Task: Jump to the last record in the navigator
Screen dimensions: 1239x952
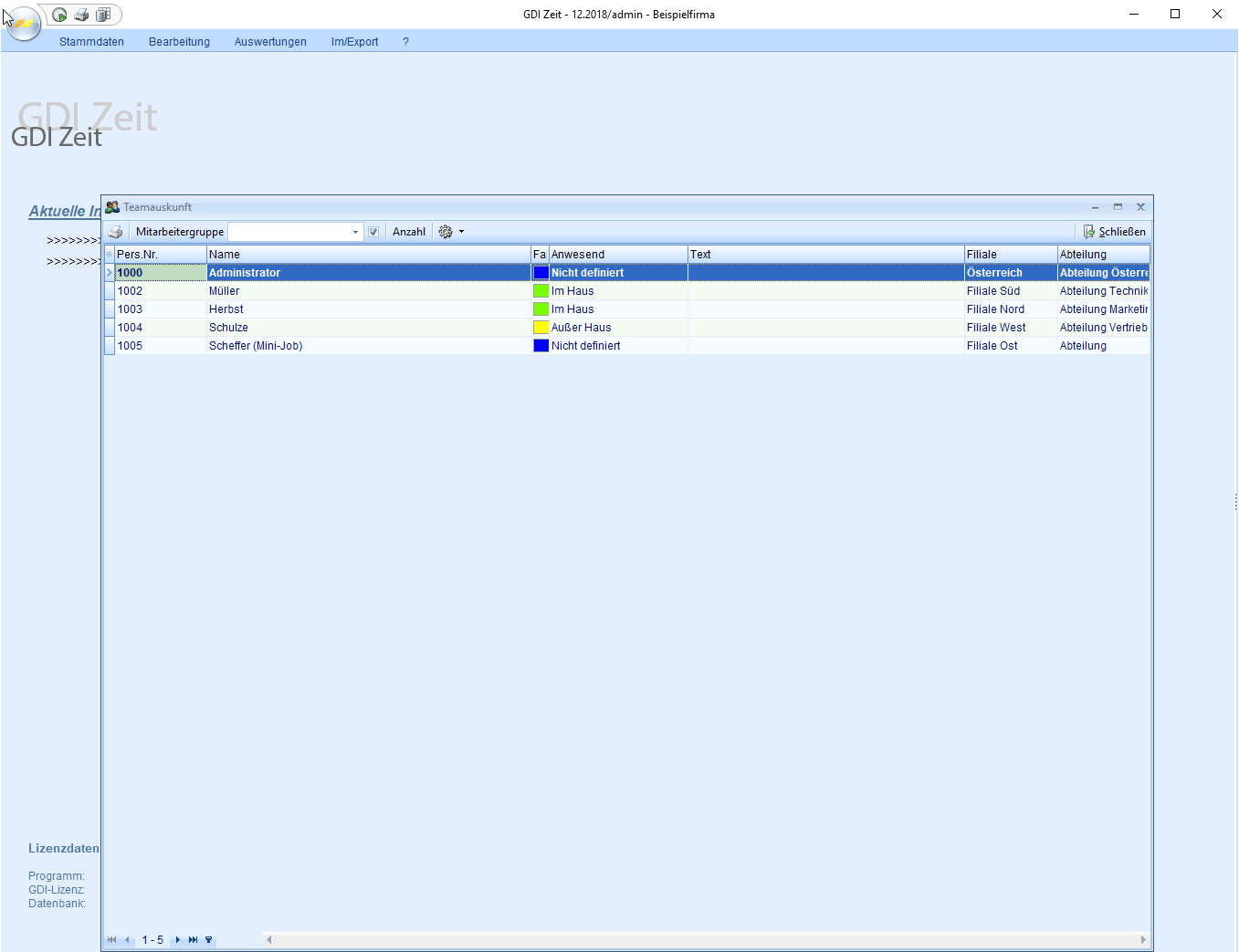Action: (193, 940)
